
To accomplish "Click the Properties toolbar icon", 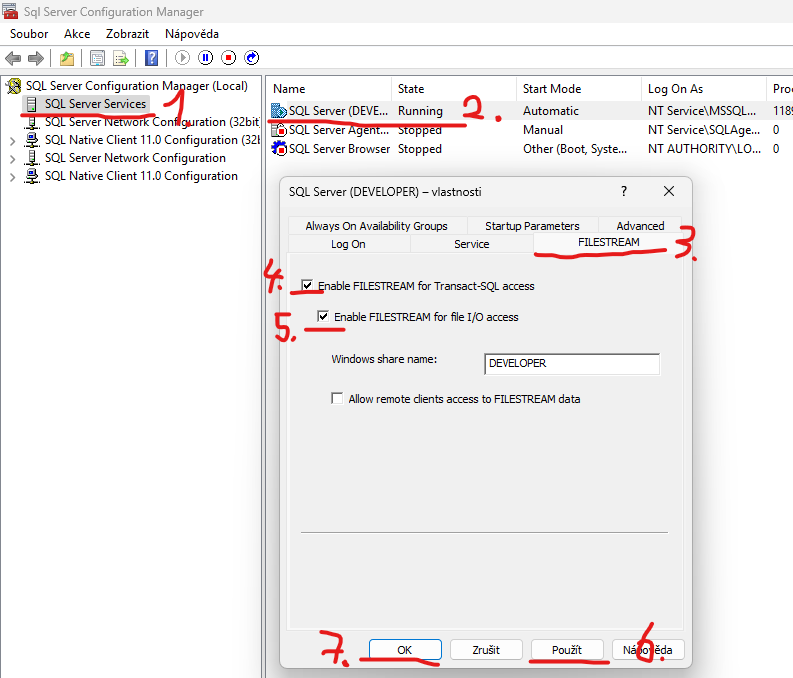I will click(97, 58).
